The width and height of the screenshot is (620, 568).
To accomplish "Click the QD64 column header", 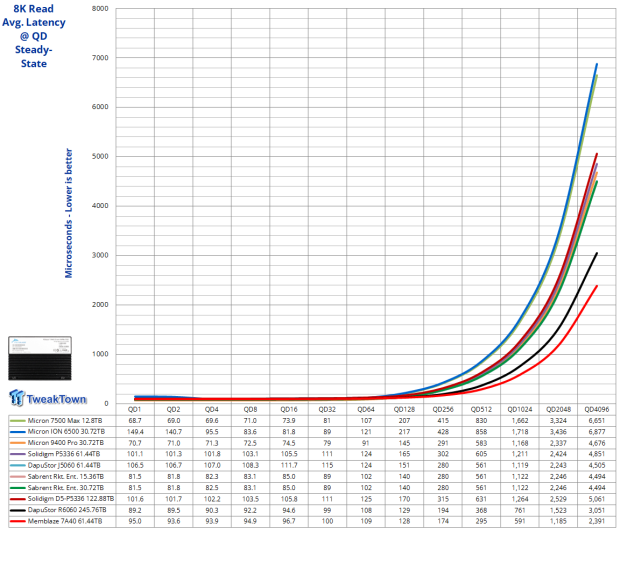I will 366,409.
